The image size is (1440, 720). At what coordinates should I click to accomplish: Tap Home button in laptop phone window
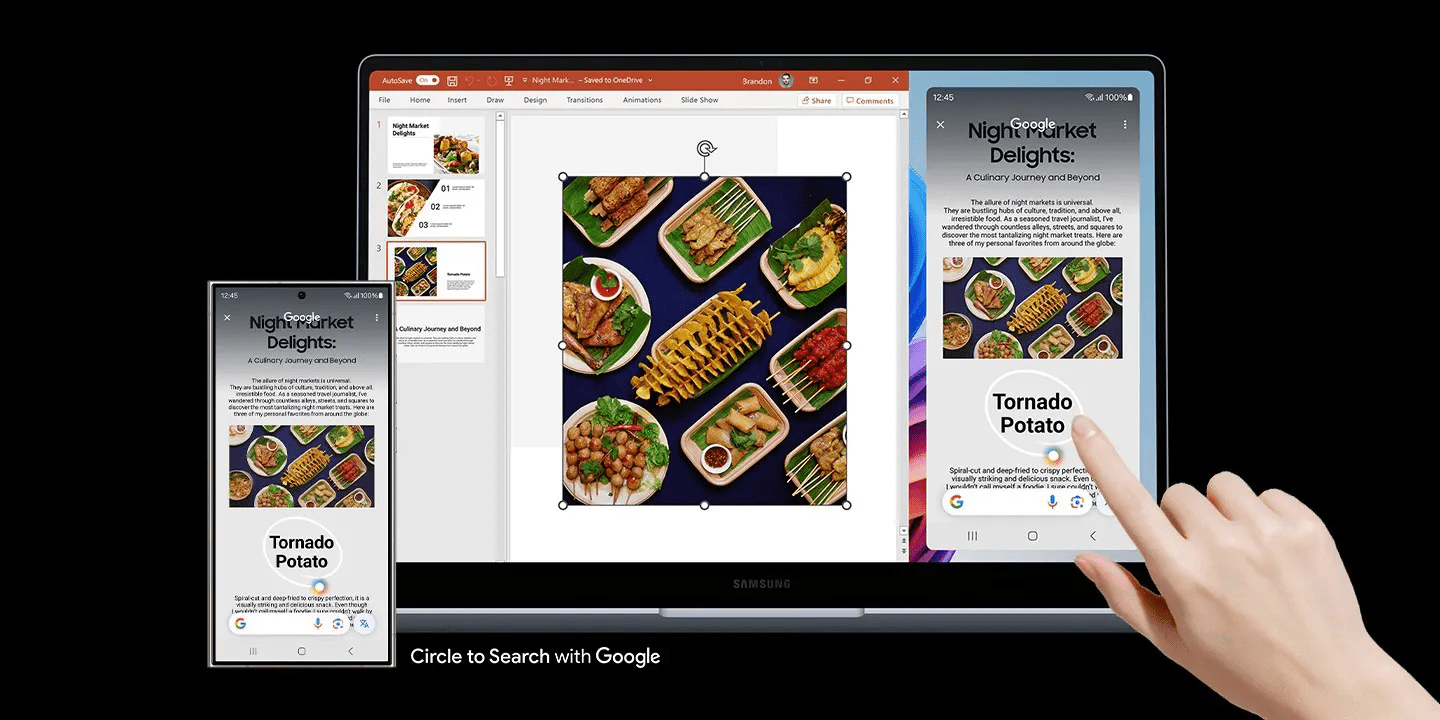[1033, 536]
